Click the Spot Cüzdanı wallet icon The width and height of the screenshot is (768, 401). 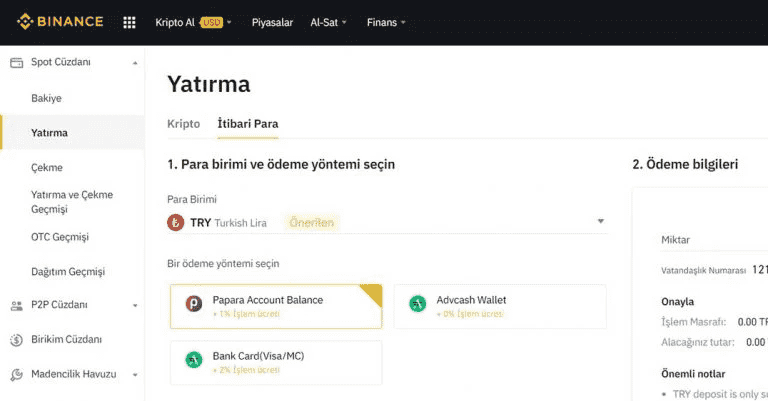(17, 62)
